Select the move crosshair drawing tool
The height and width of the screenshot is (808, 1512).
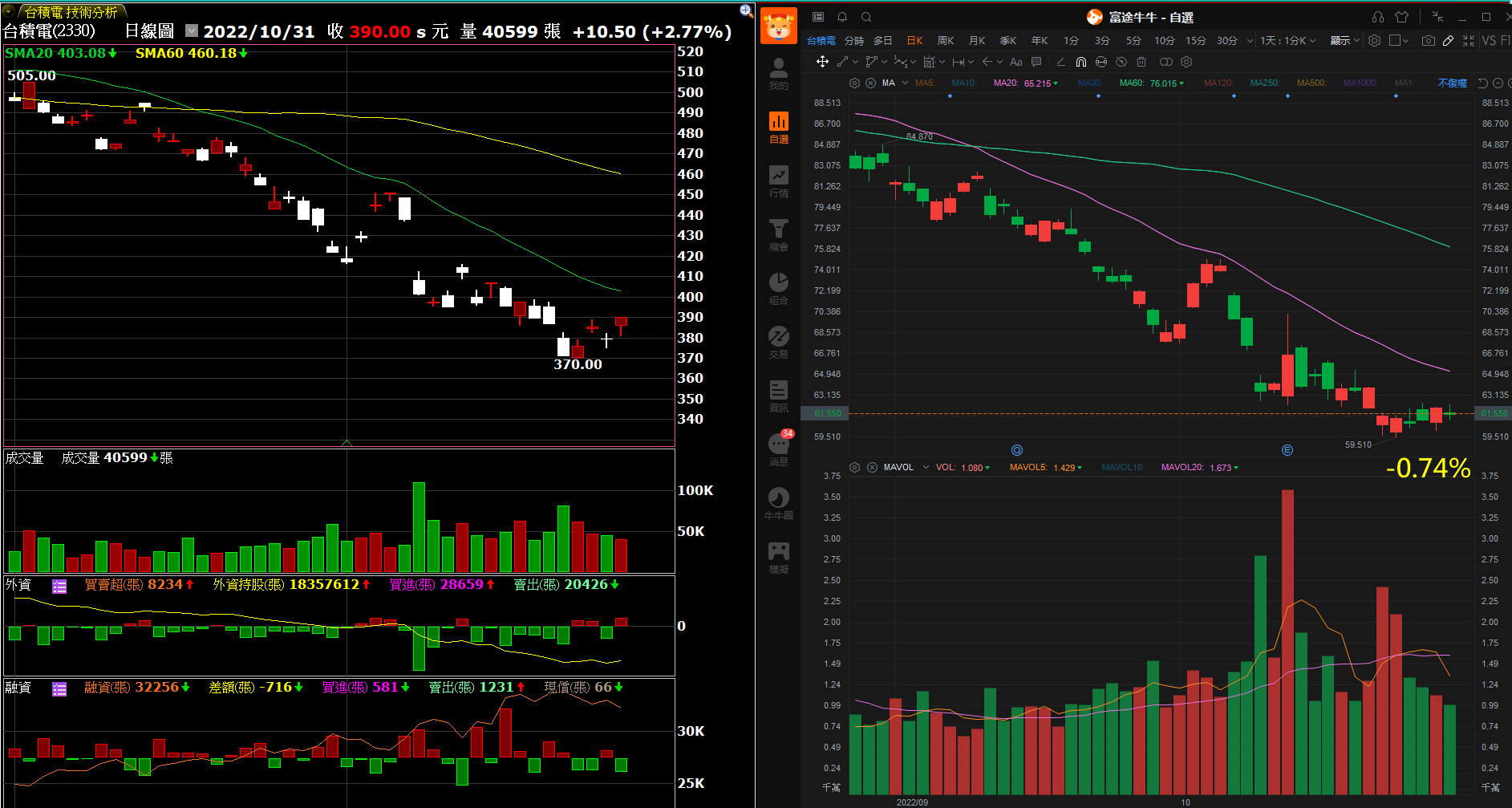click(x=822, y=62)
